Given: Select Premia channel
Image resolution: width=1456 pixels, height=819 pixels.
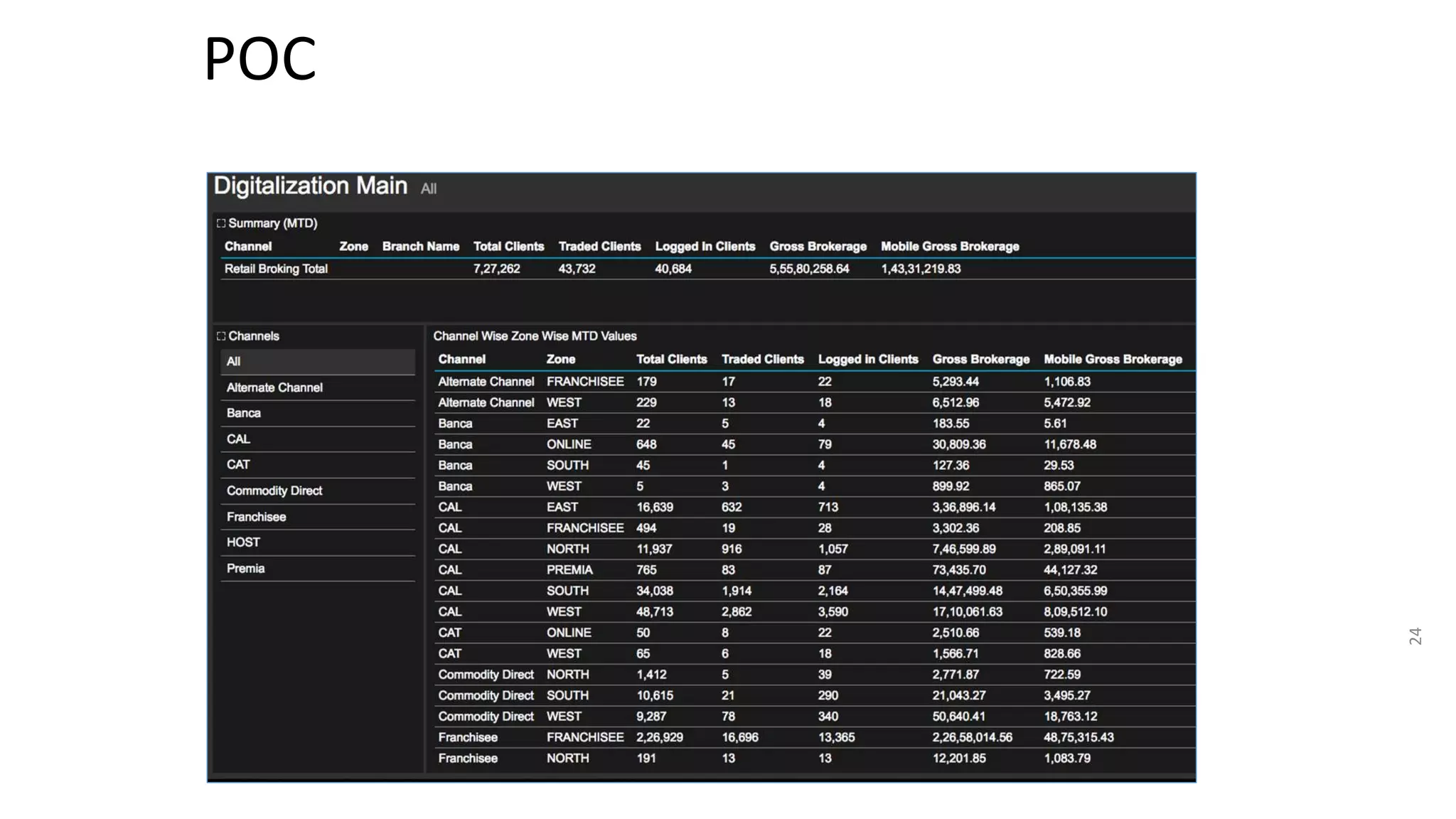Looking at the screenshot, I should 245,569.
